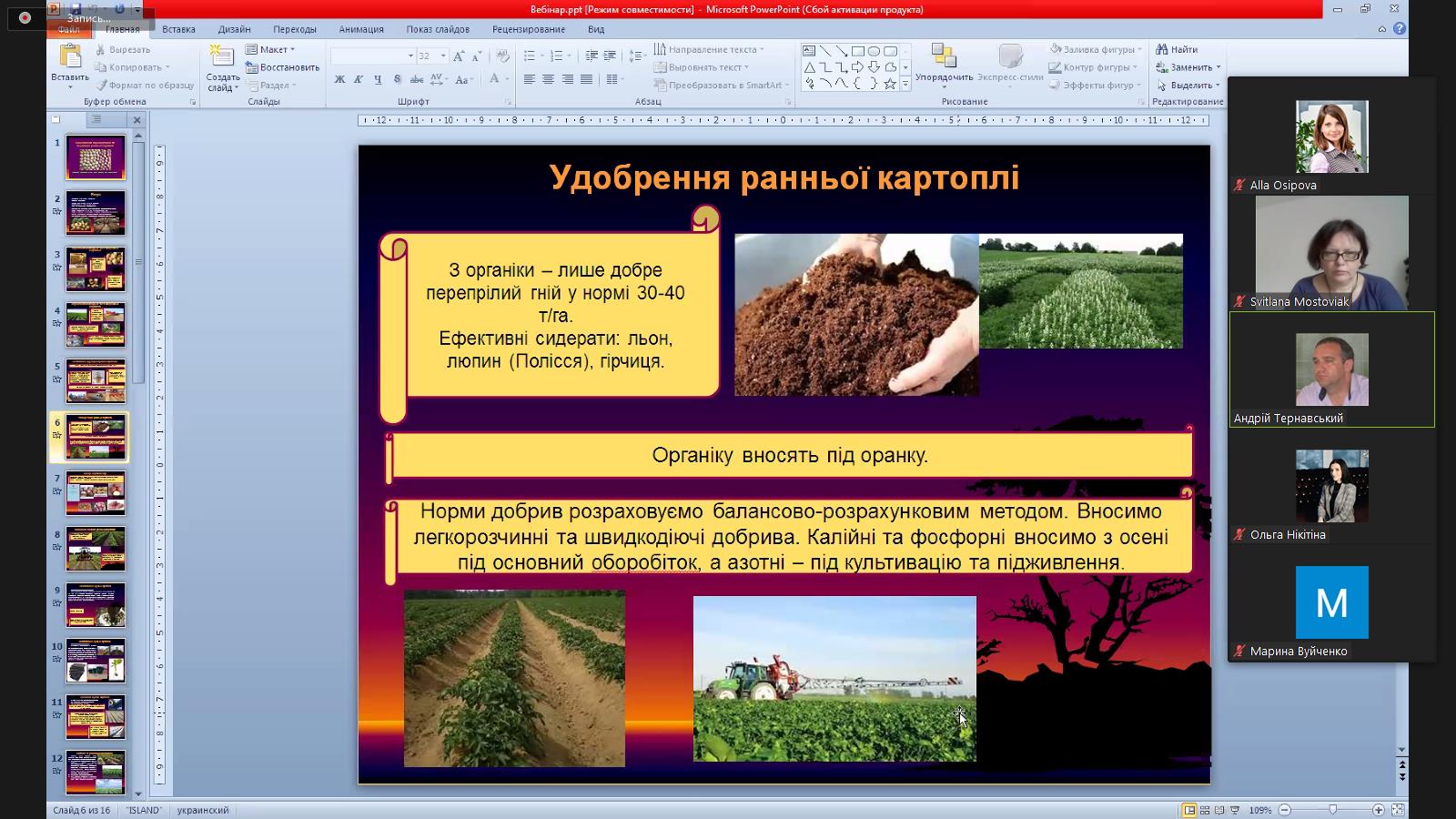Click the numbered list icon
Screen dimensions: 1456x819
tap(557, 56)
